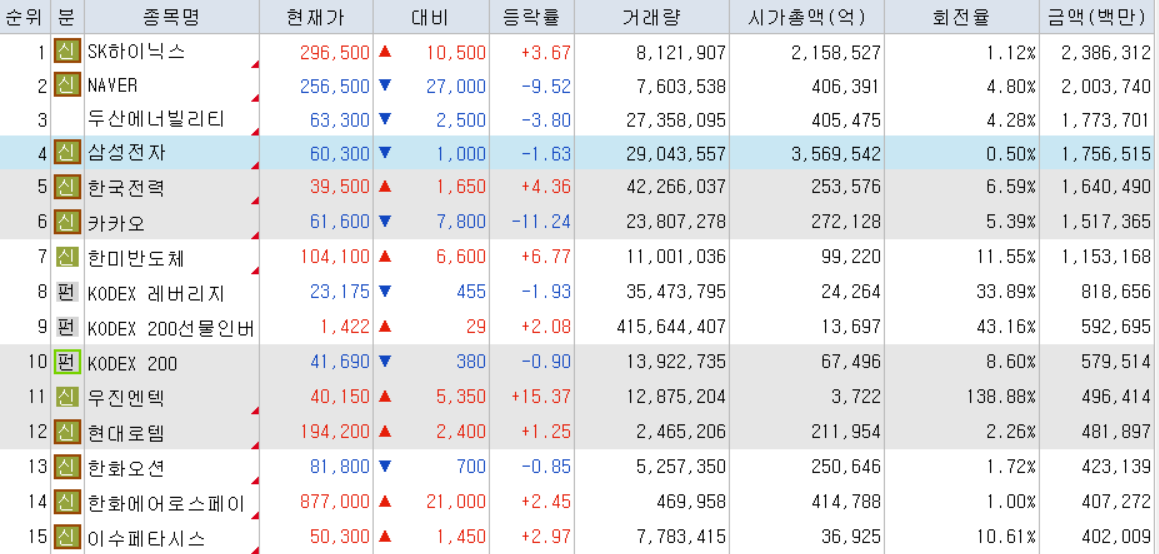
Task: Select the KODEX 200 name cell
Action: coord(171,363)
